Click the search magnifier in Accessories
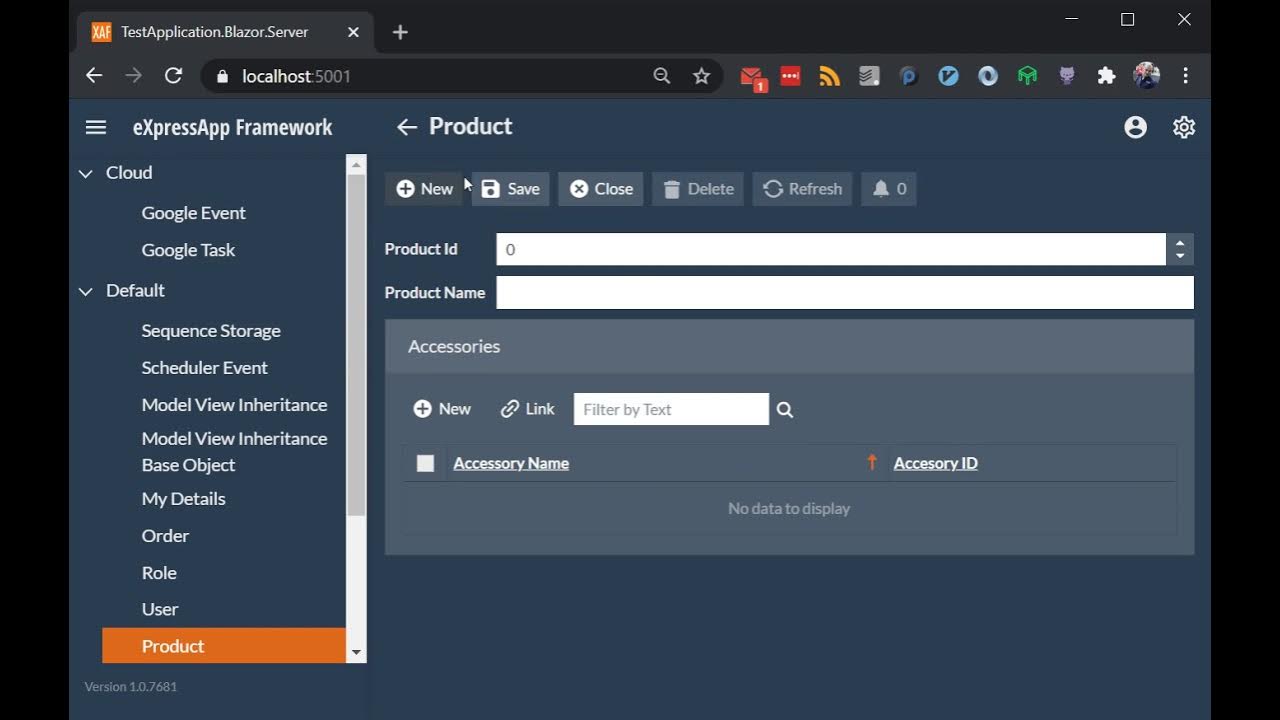The height and width of the screenshot is (720, 1280). 785,409
